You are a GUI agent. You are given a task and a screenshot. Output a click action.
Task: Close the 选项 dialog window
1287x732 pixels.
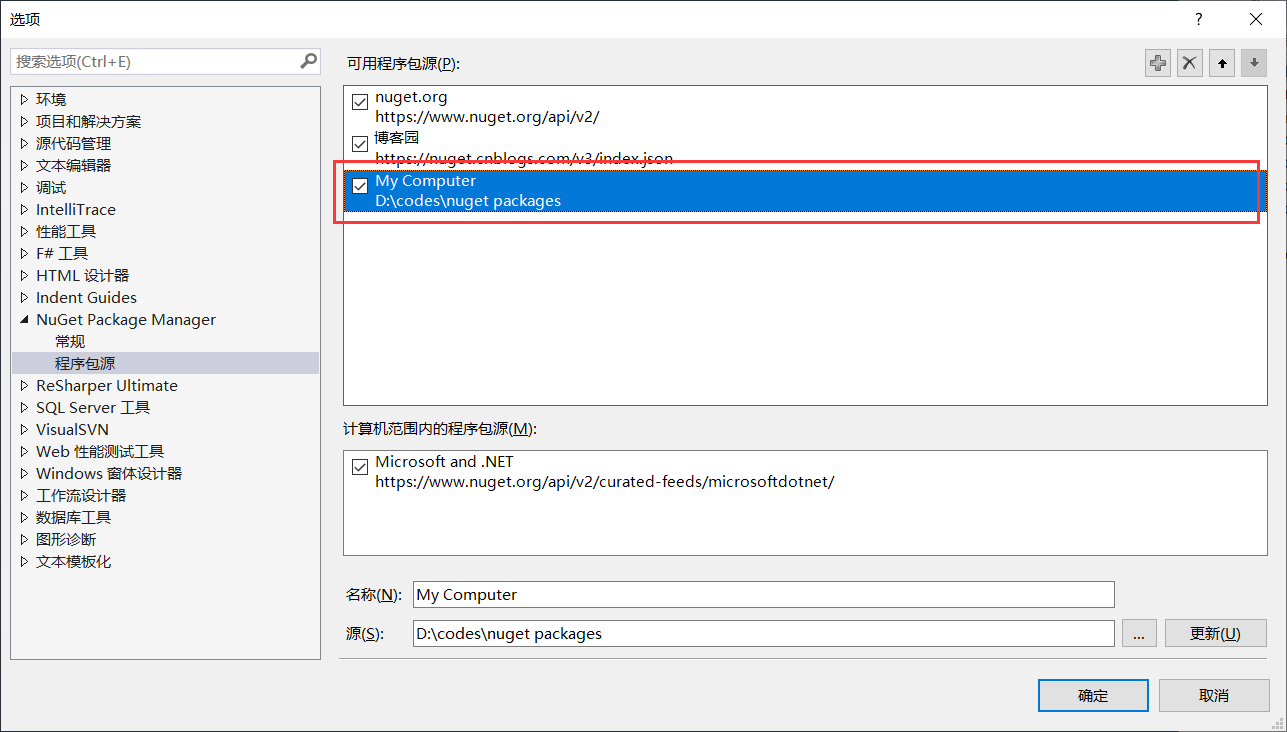[x=1256, y=19]
